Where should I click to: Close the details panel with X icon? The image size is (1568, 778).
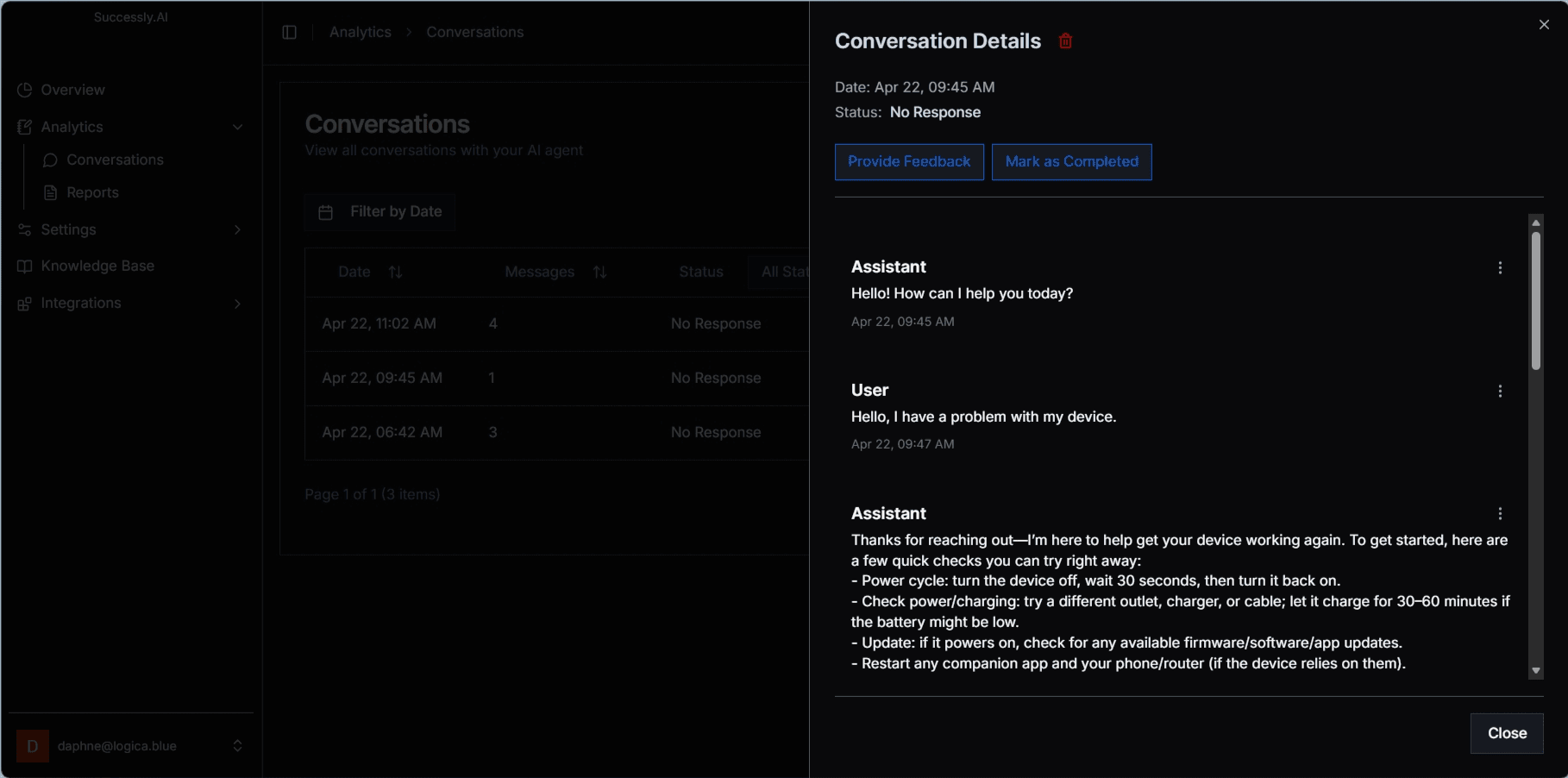[1544, 25]
